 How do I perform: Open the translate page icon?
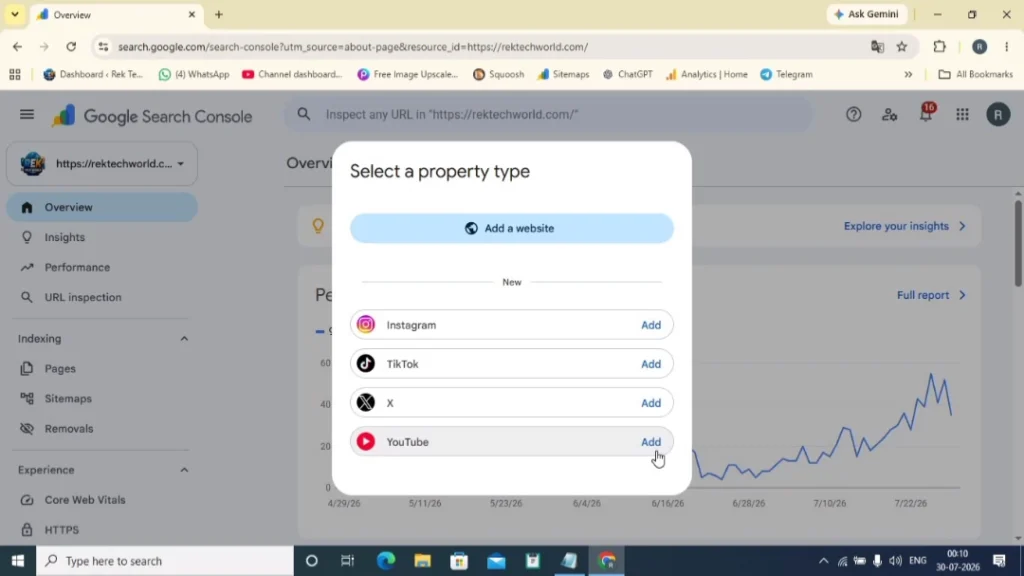pyautogui.click(x=877, y=47)
